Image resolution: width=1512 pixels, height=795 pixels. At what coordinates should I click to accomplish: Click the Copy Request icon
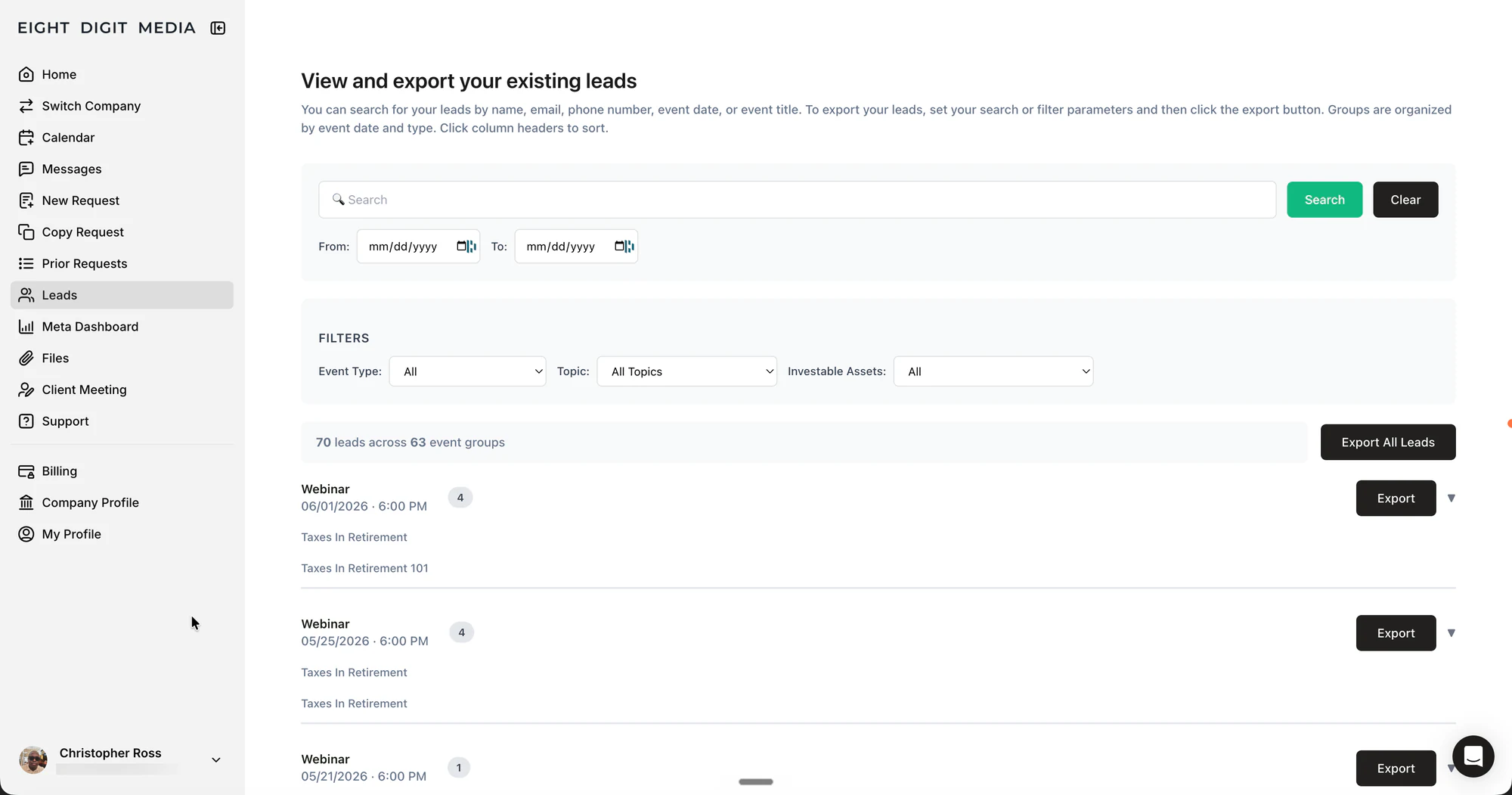pos(26,232)
